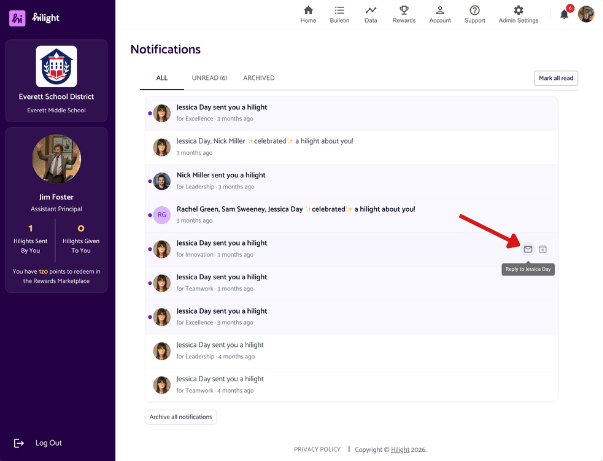Open the Account person icon
The height and width of the screenshot is (461, 603).
click(x=440, y=10)
